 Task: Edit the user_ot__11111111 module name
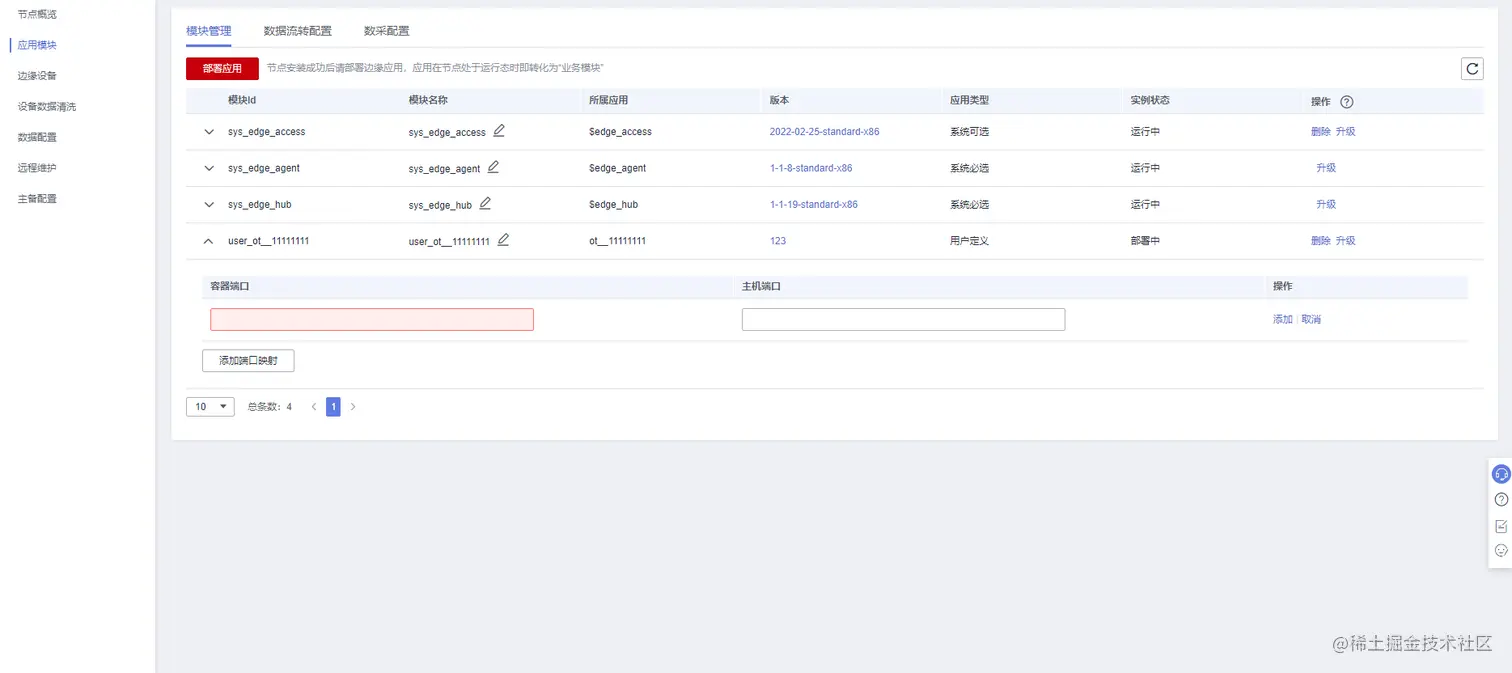click(503, 239)
